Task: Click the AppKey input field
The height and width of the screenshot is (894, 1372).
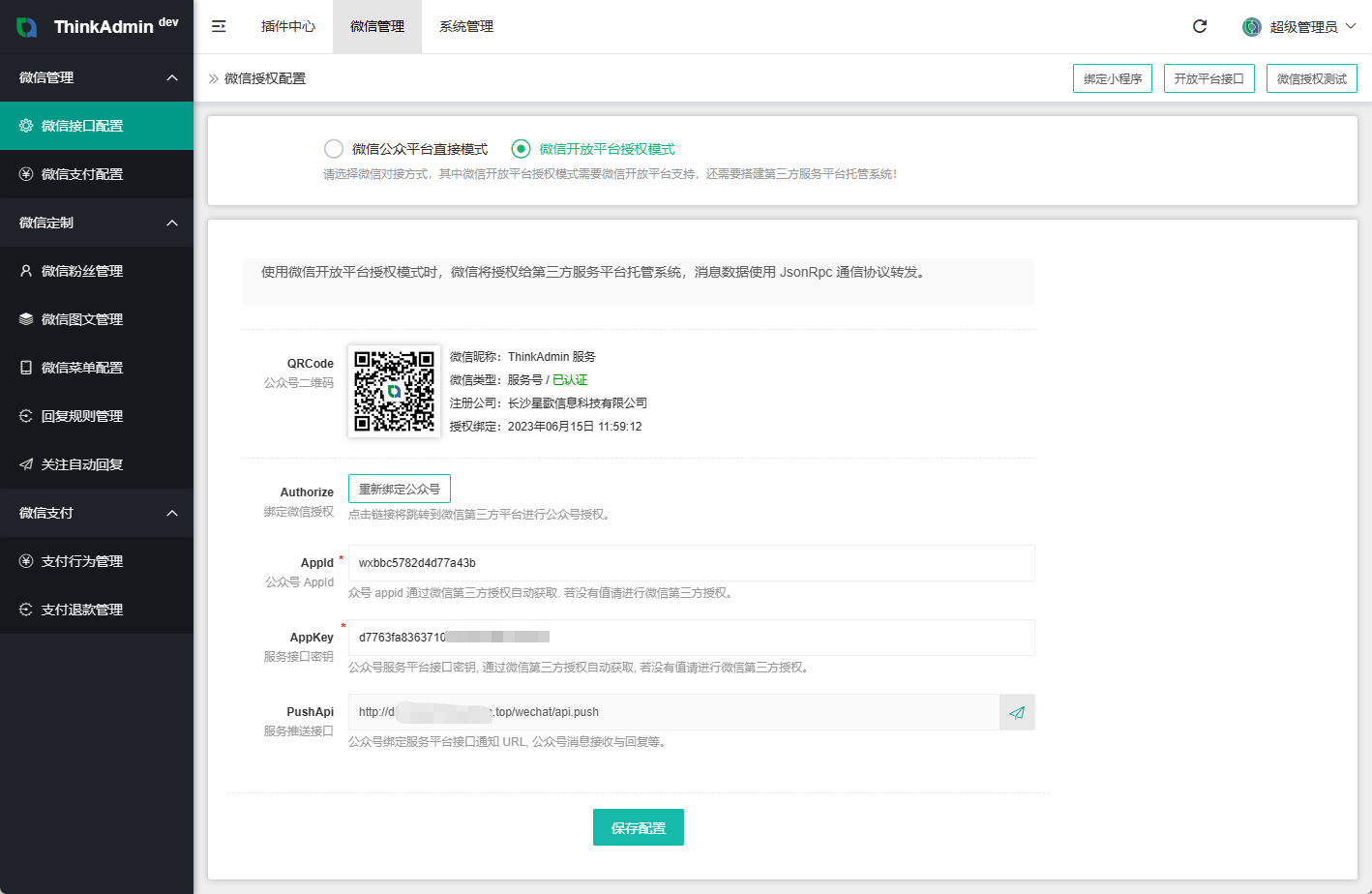Action: 692,638
